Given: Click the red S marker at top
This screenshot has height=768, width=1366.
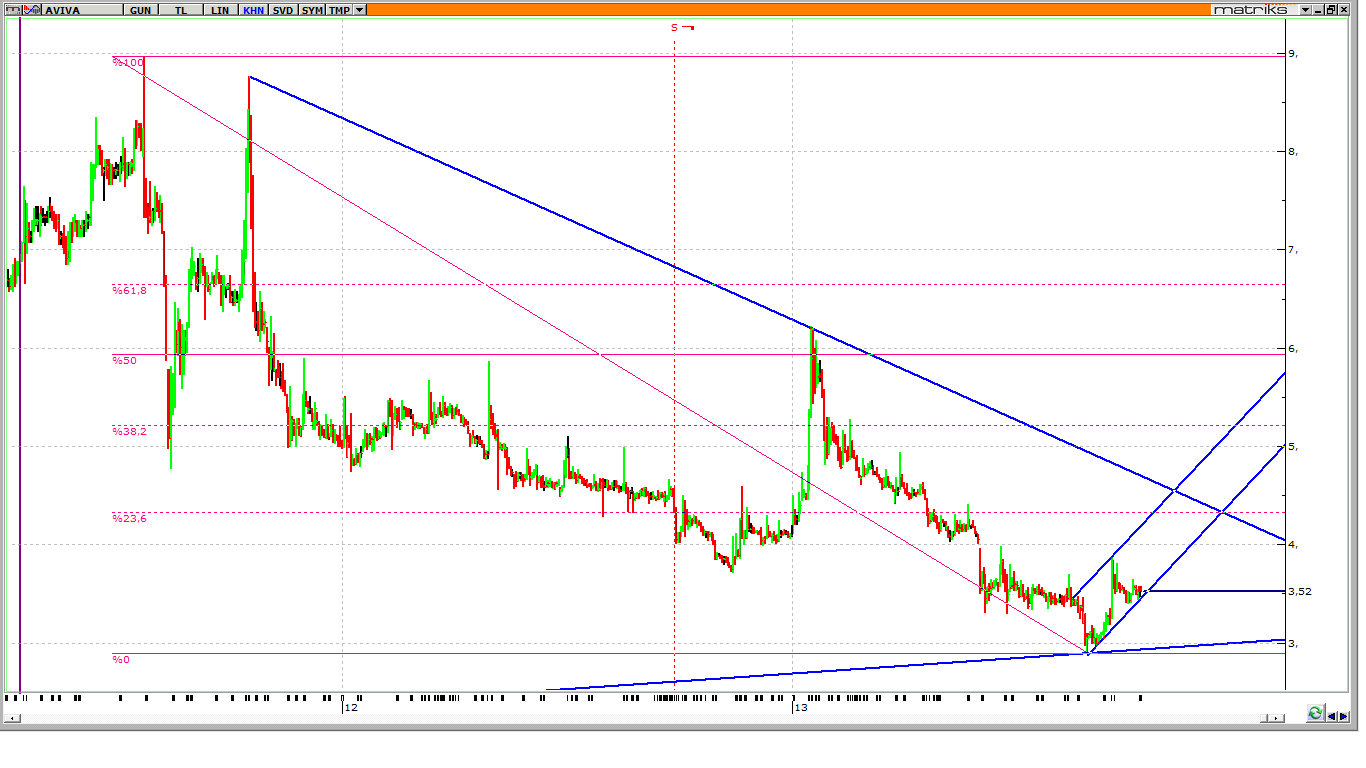Looking at the screenshot, I should tap(675, 28).
